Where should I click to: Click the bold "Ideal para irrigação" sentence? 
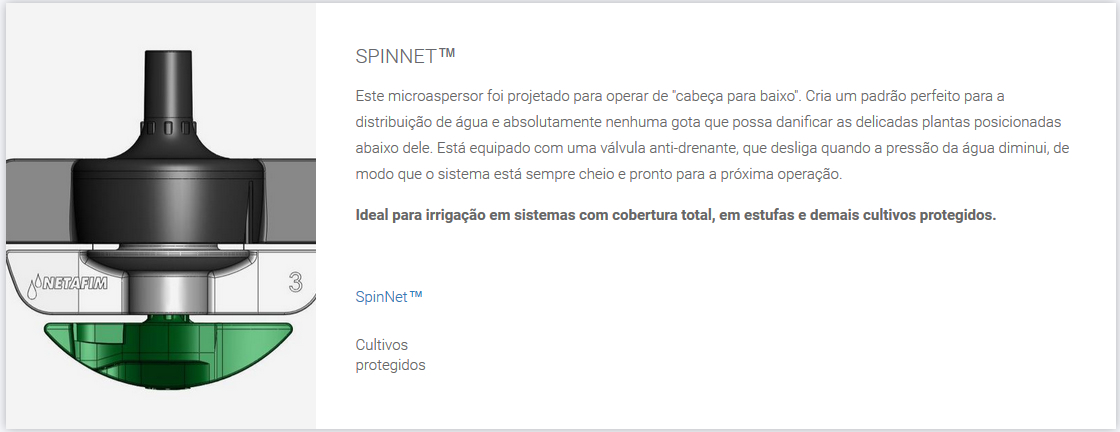tap(676, 216)
